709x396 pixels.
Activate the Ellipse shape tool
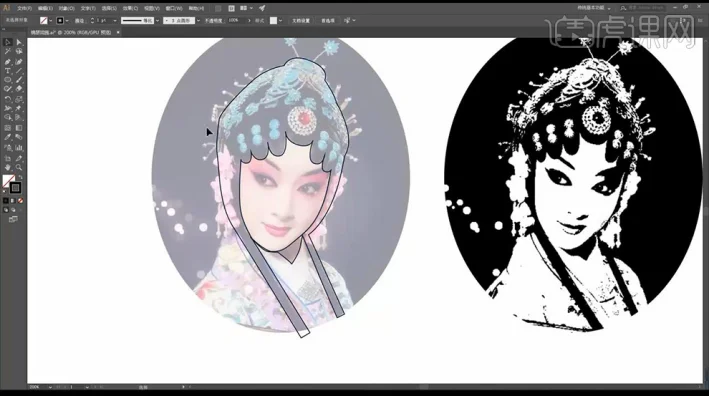pyautogui.click(x=8, y=80)
